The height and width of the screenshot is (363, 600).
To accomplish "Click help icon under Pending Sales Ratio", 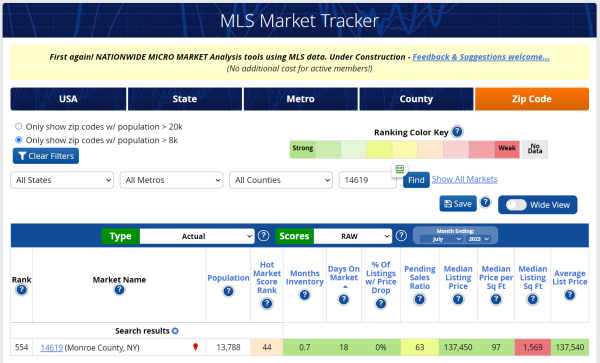I will (x=420, y=299).
